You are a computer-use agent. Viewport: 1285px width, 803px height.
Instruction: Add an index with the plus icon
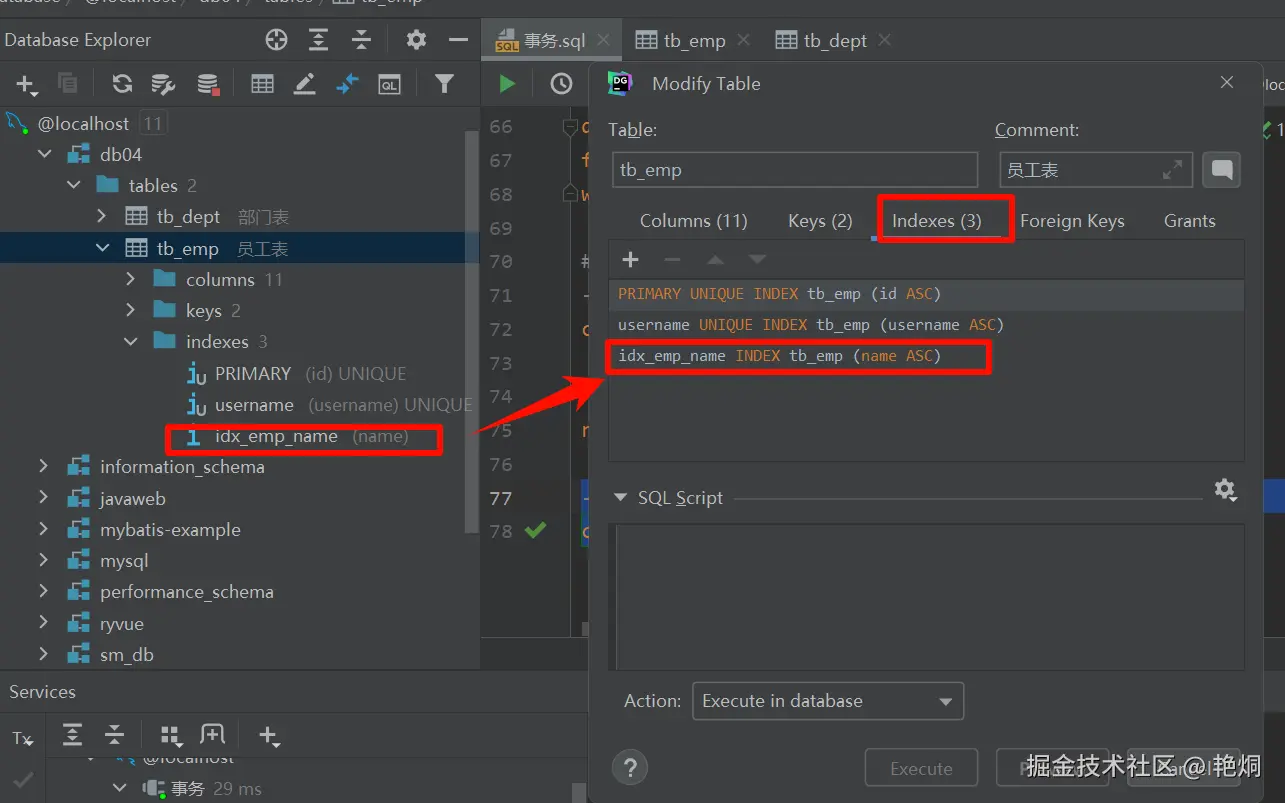[630, 260]
